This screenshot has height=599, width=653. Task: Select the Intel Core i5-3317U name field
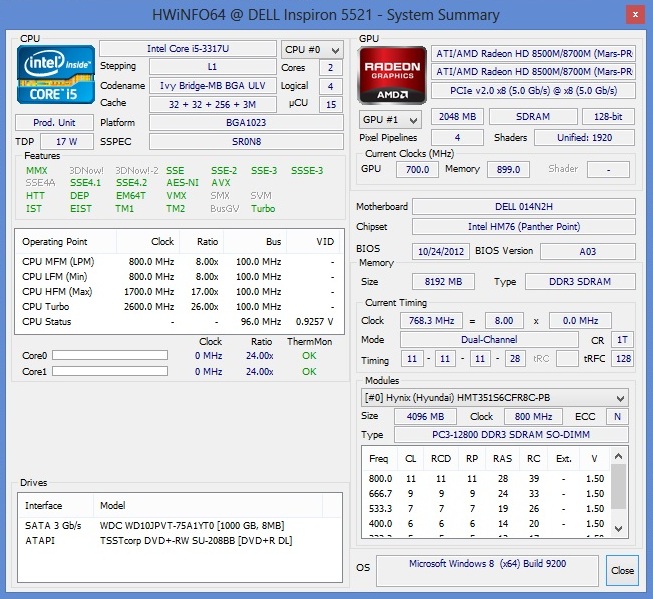[188, 49]
